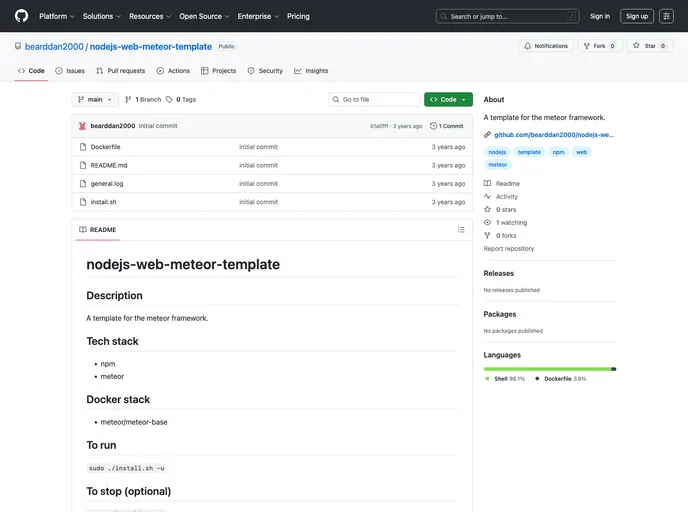This screenshot has width=688, height=512.
Task: Open the Solutions navigation menu
Action: click(x=101, y=16)
